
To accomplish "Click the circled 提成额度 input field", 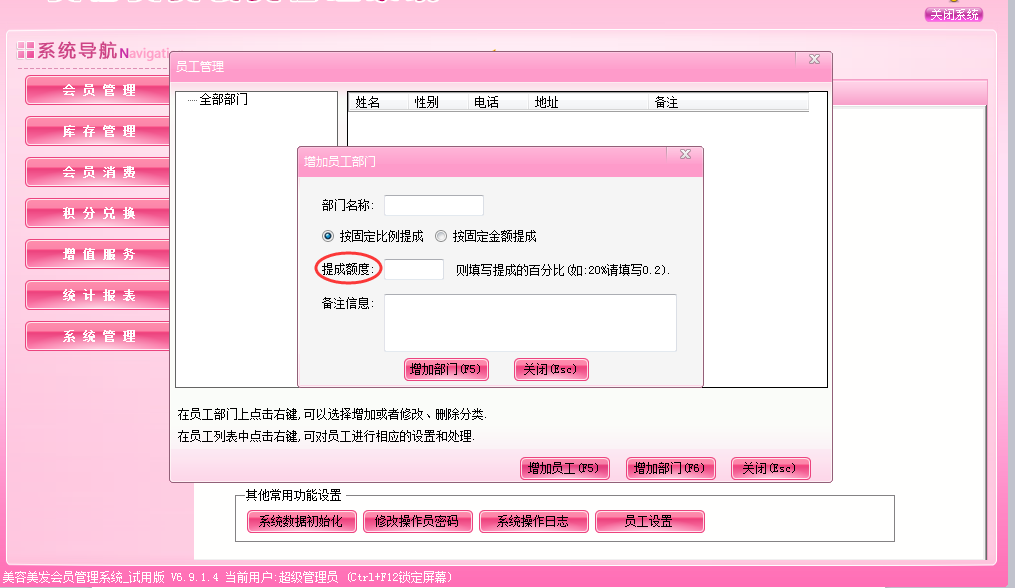I will [414, 269].
